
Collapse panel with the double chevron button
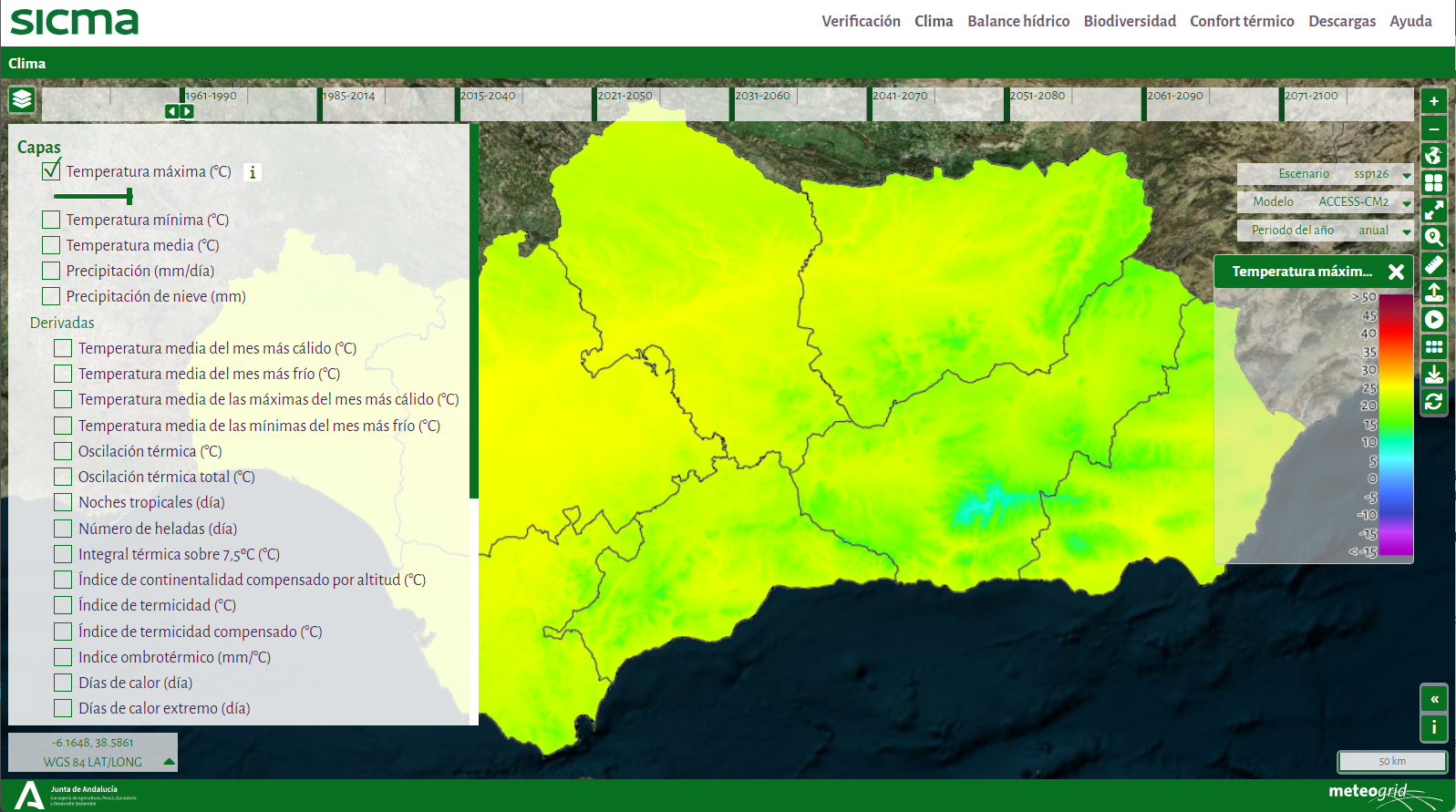1434,699
